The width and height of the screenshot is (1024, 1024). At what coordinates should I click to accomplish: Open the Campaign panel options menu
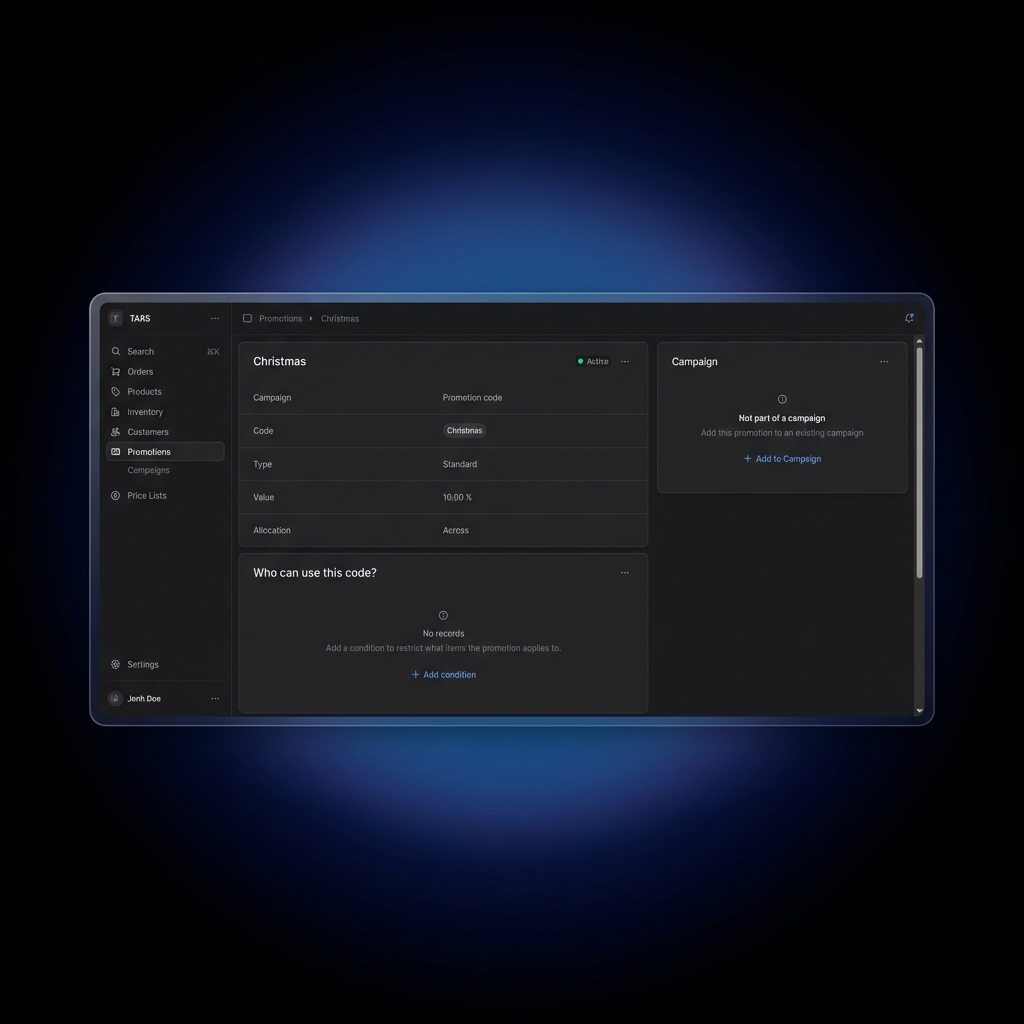click(883, 361)
